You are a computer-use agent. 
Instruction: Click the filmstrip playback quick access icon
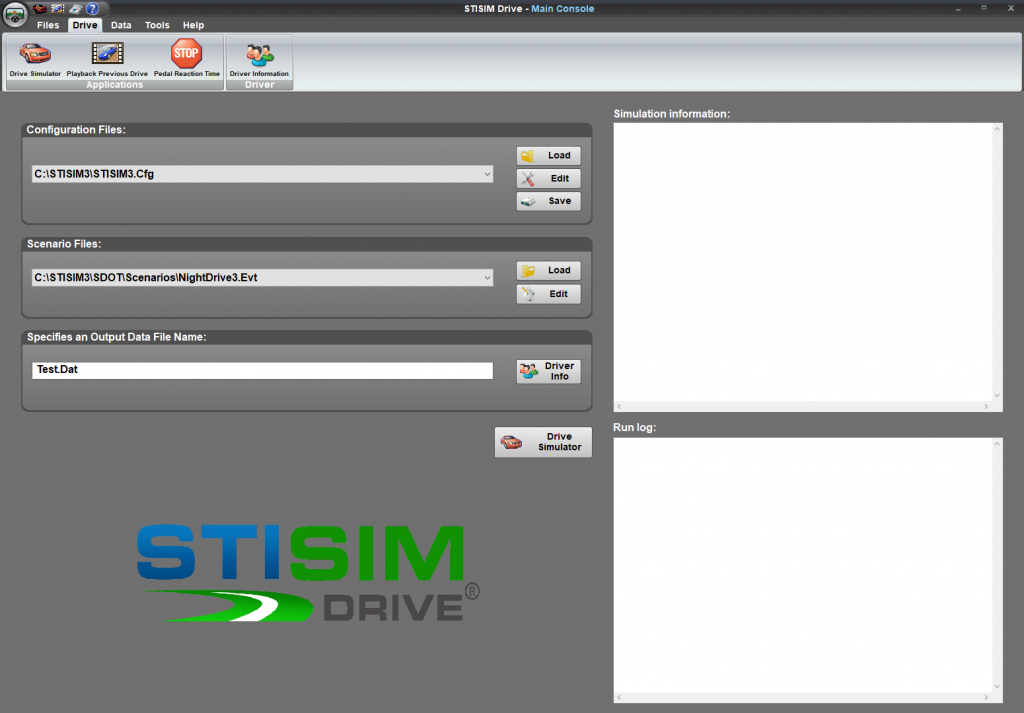click(x=57, y=8)
